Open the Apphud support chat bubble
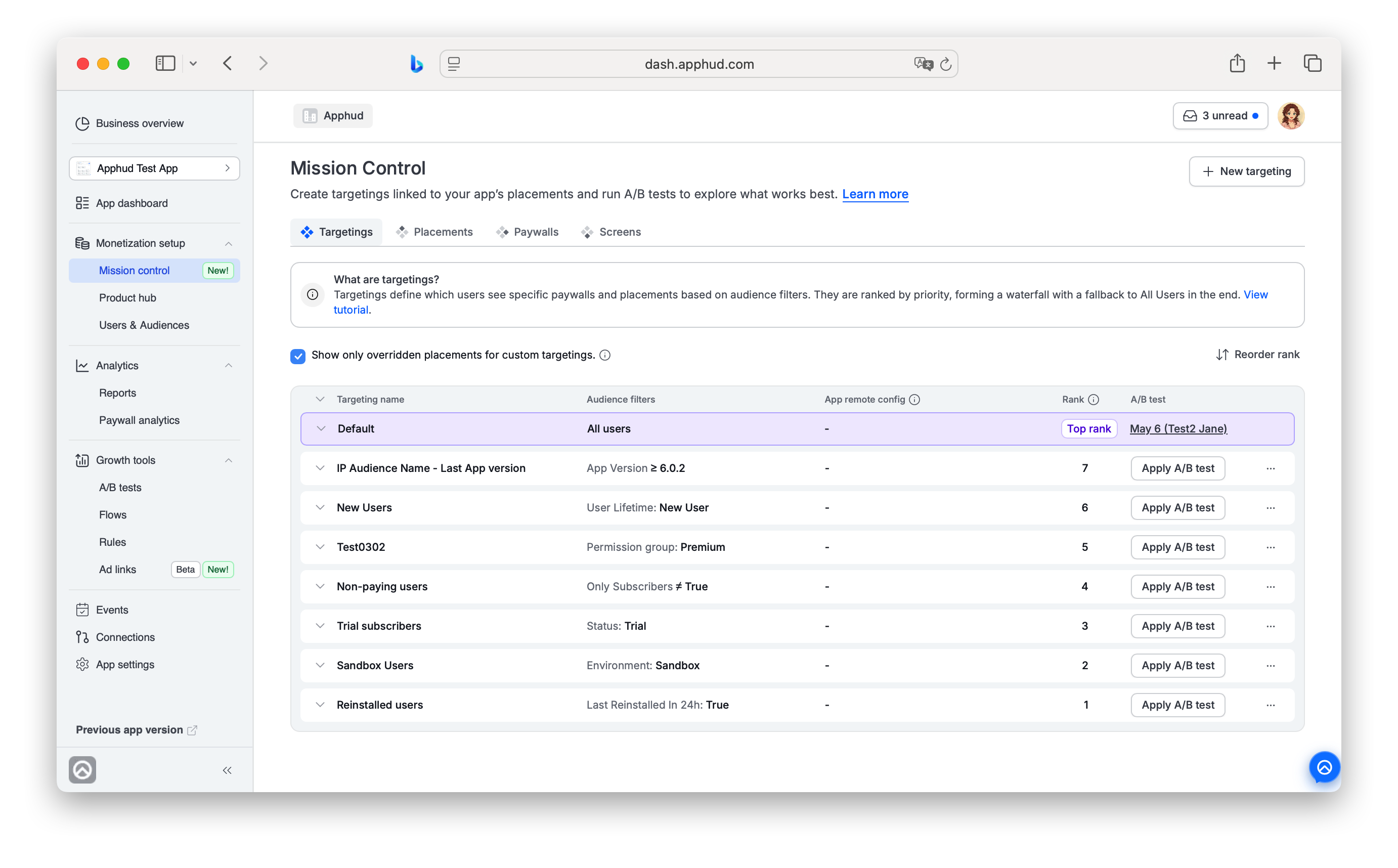Image resolution: width=1398 pixels, height=868 pixels. click(1324, 767)
